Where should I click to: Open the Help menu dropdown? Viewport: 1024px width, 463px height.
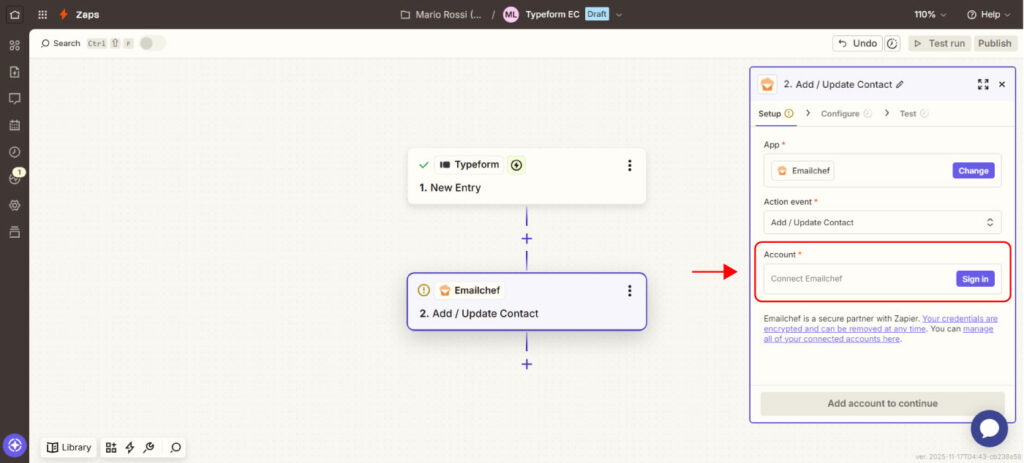[988, 14]
